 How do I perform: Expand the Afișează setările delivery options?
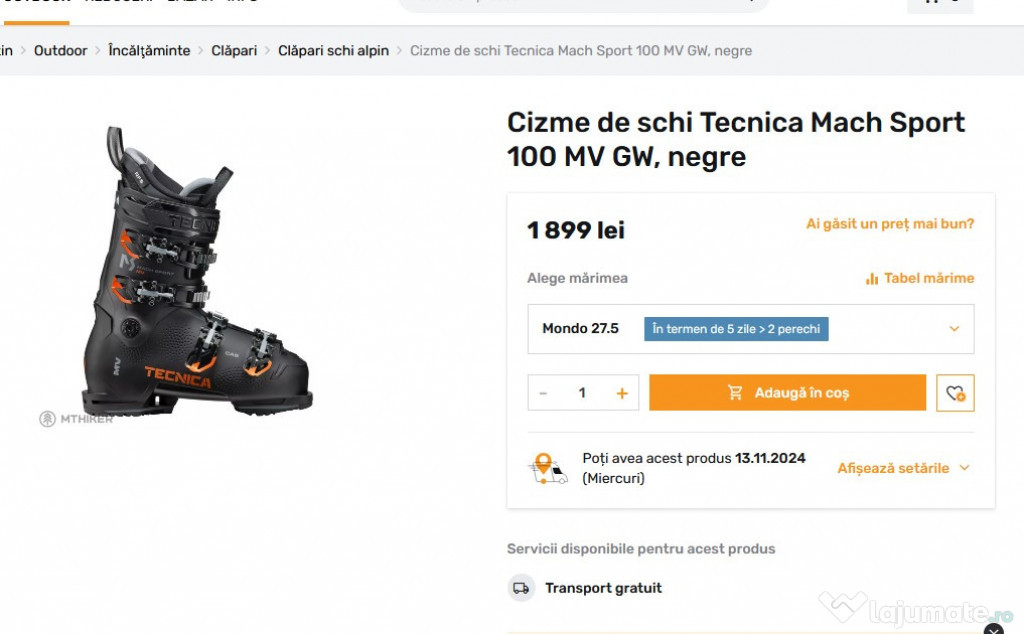click(903, 468)
